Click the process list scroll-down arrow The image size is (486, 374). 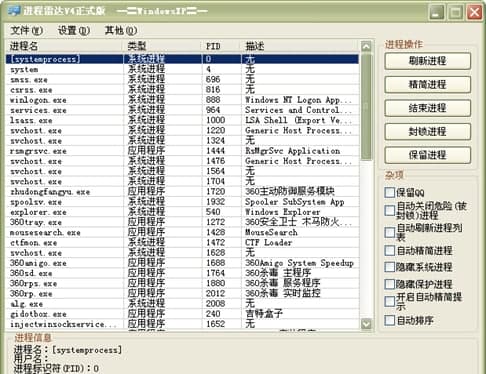(366, 324)
